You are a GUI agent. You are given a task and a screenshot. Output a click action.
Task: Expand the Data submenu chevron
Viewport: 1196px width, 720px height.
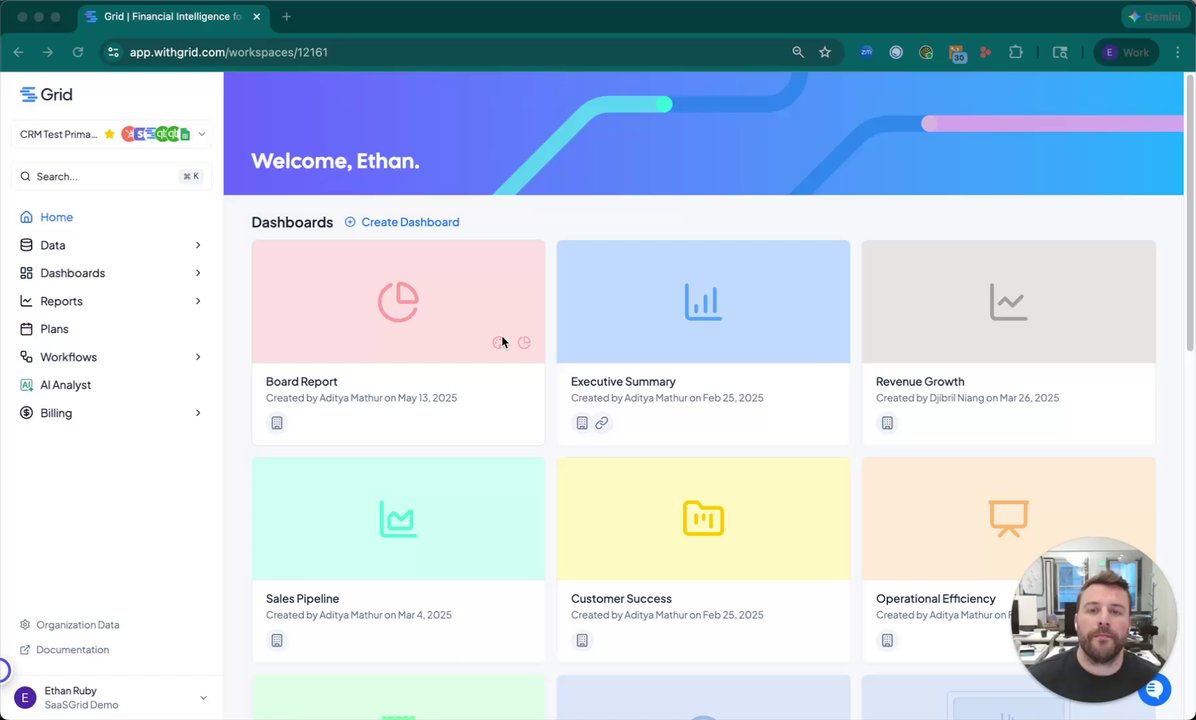coord(198,245)
